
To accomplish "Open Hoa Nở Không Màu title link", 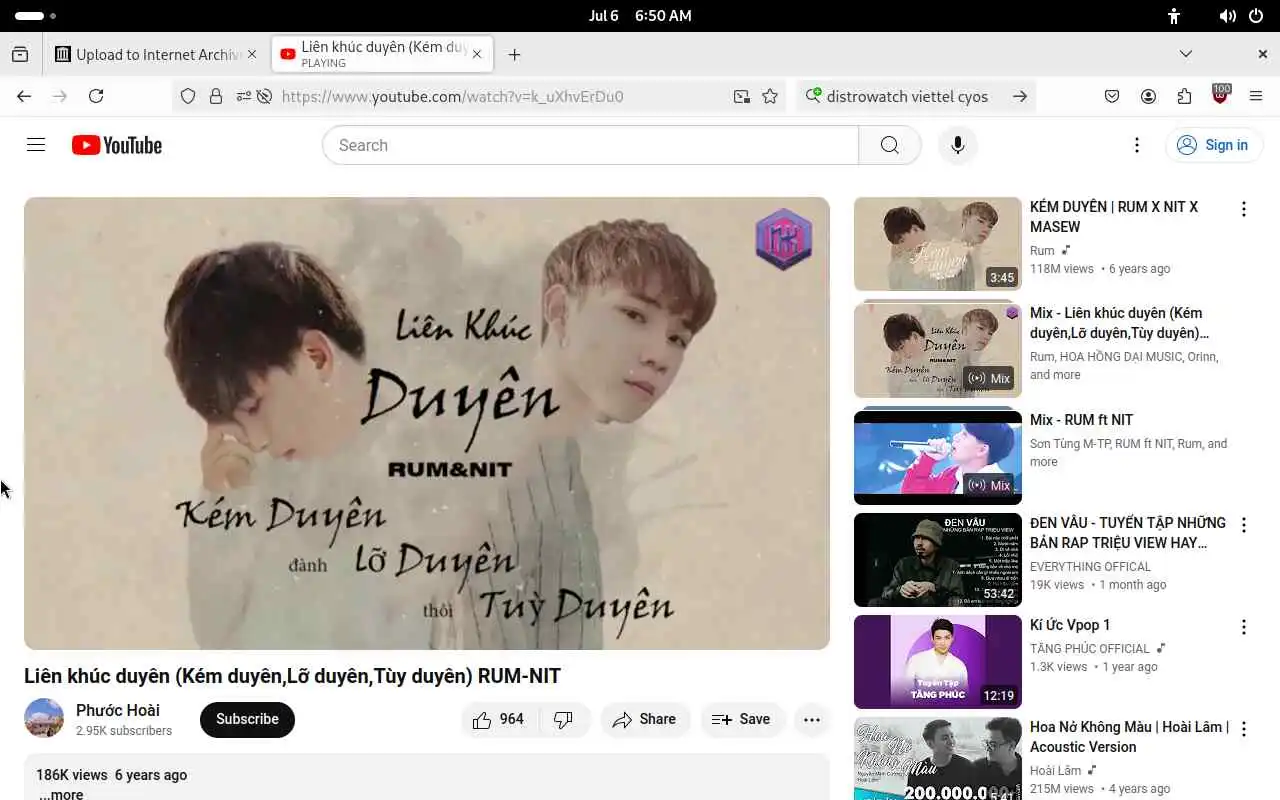I will 1129,737.
